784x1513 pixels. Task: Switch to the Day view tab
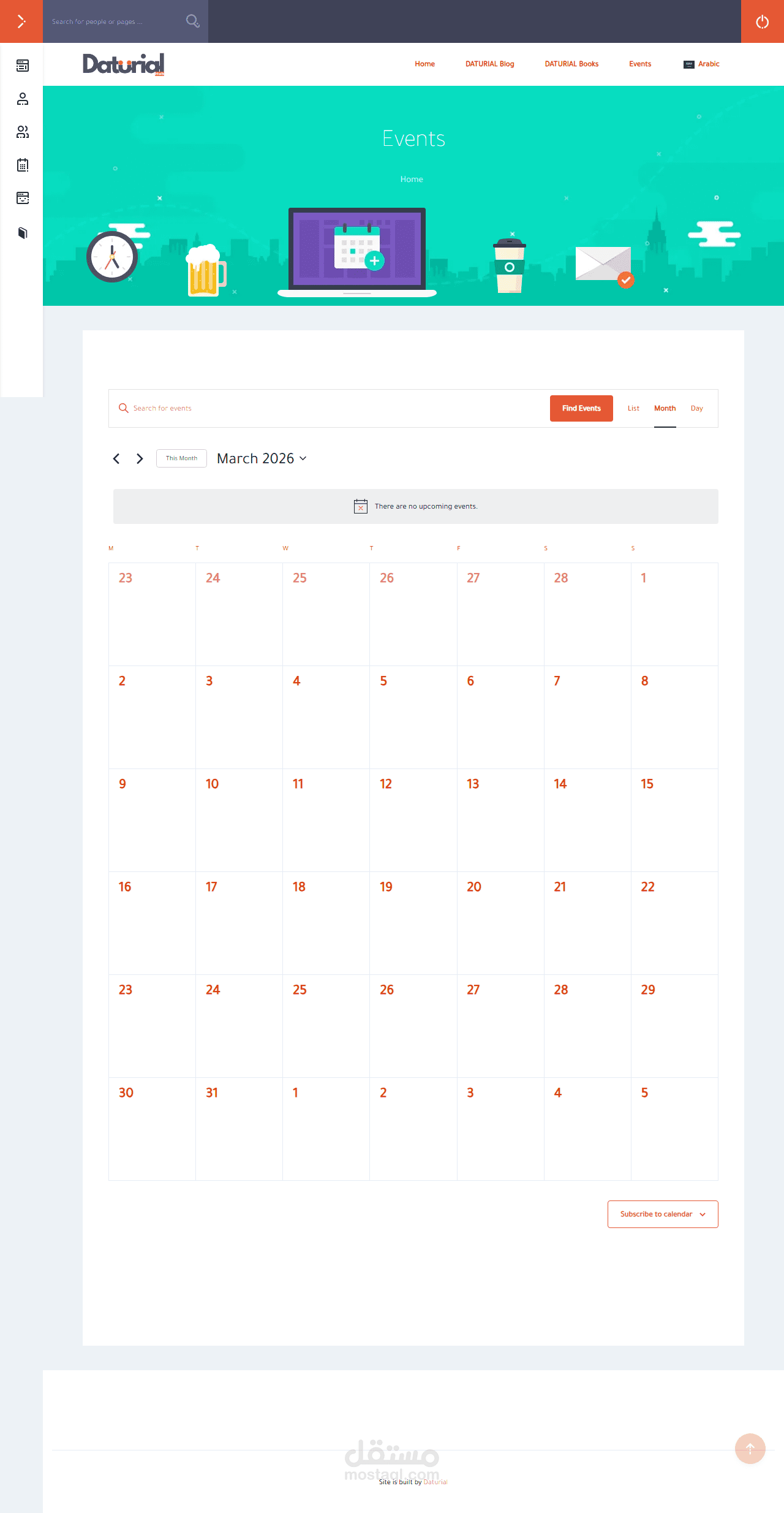pos(696,408)
